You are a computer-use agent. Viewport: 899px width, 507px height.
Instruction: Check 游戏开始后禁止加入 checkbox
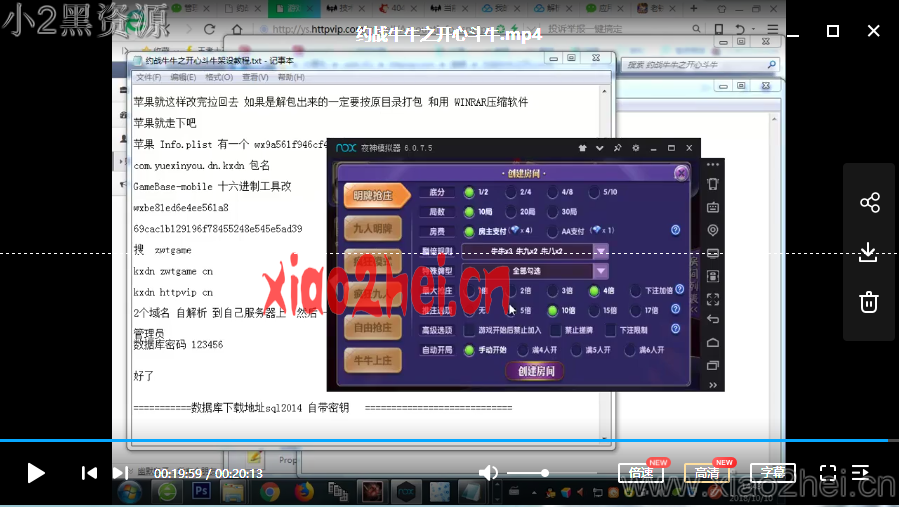pos(470,330)
